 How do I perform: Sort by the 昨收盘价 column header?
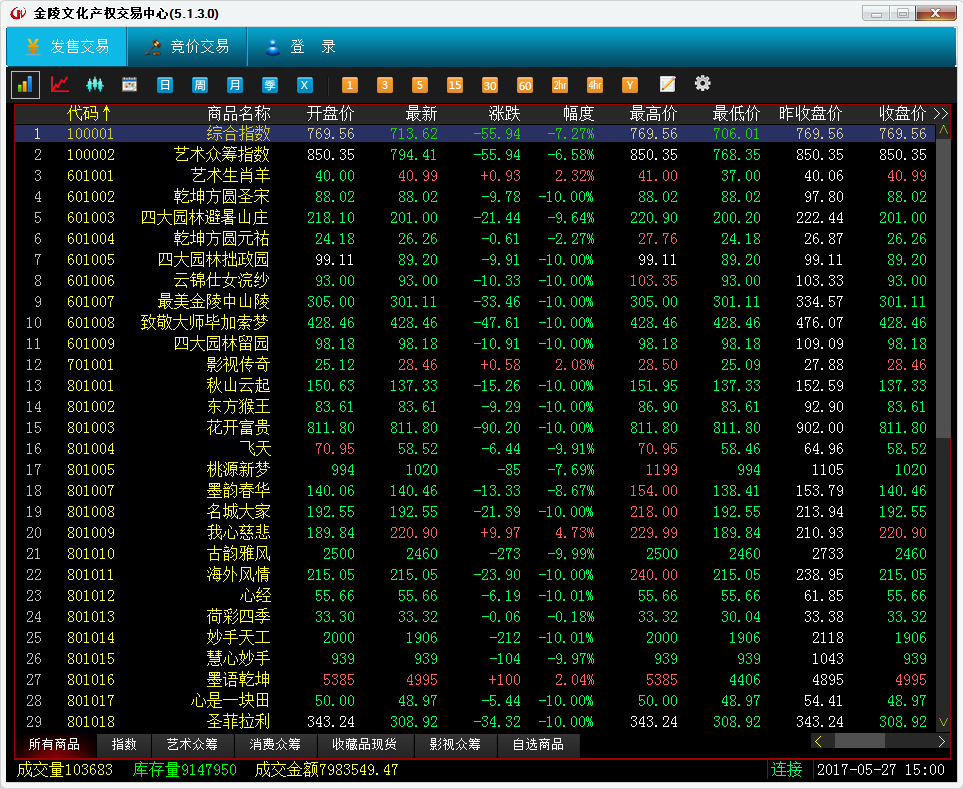pos(811,114)
